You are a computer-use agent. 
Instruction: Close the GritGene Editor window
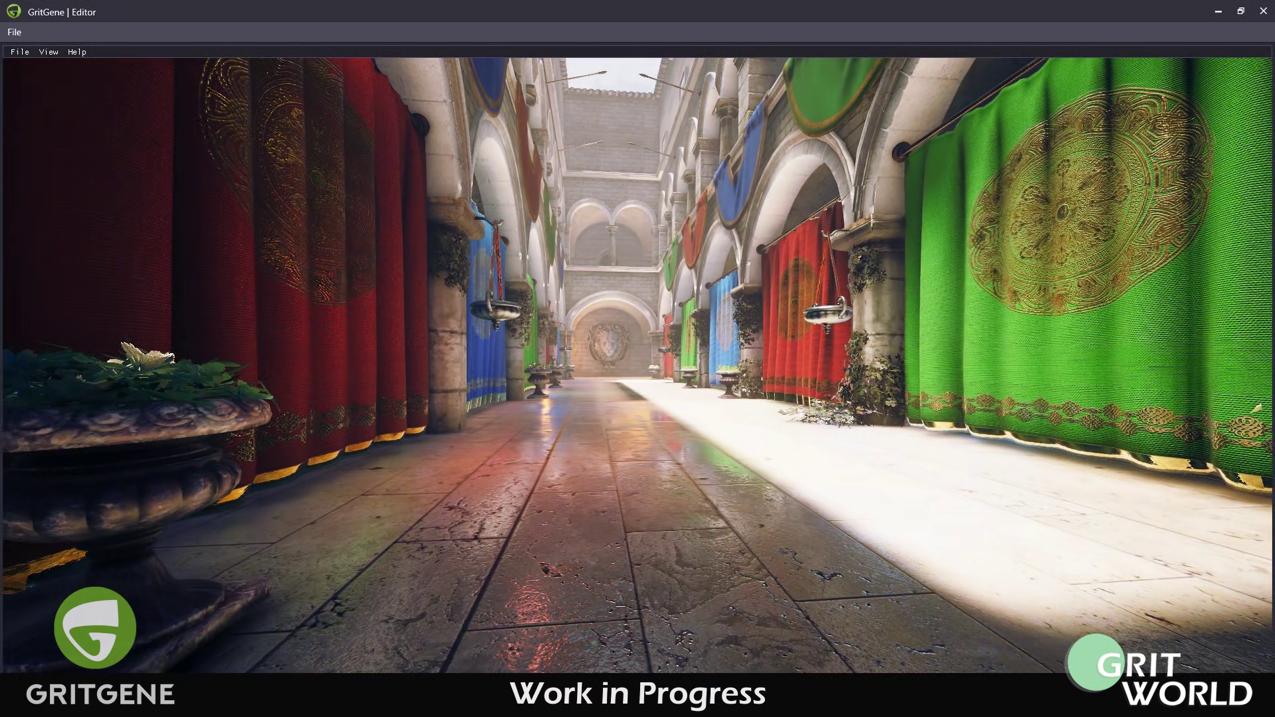tap(1263, 11)
